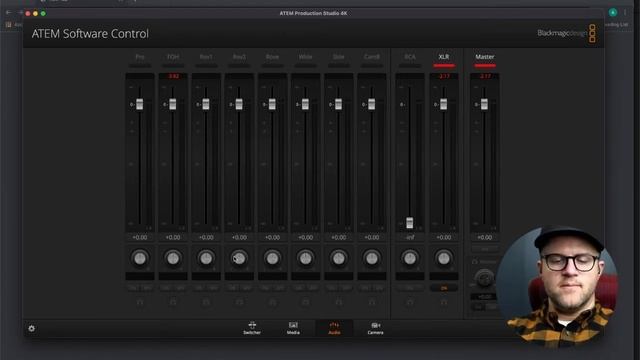Click the ATEM Software Control title
The image size is (640, 360).
point(90,33)
